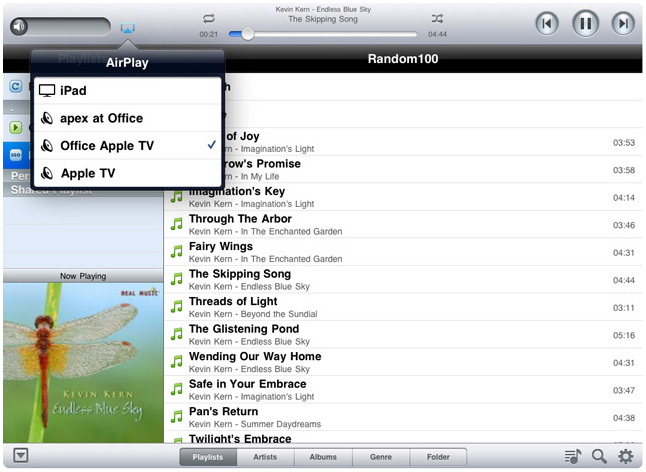The image size is (646, 472).
Task: Open the AirPlay output icon
Action: 128,28
